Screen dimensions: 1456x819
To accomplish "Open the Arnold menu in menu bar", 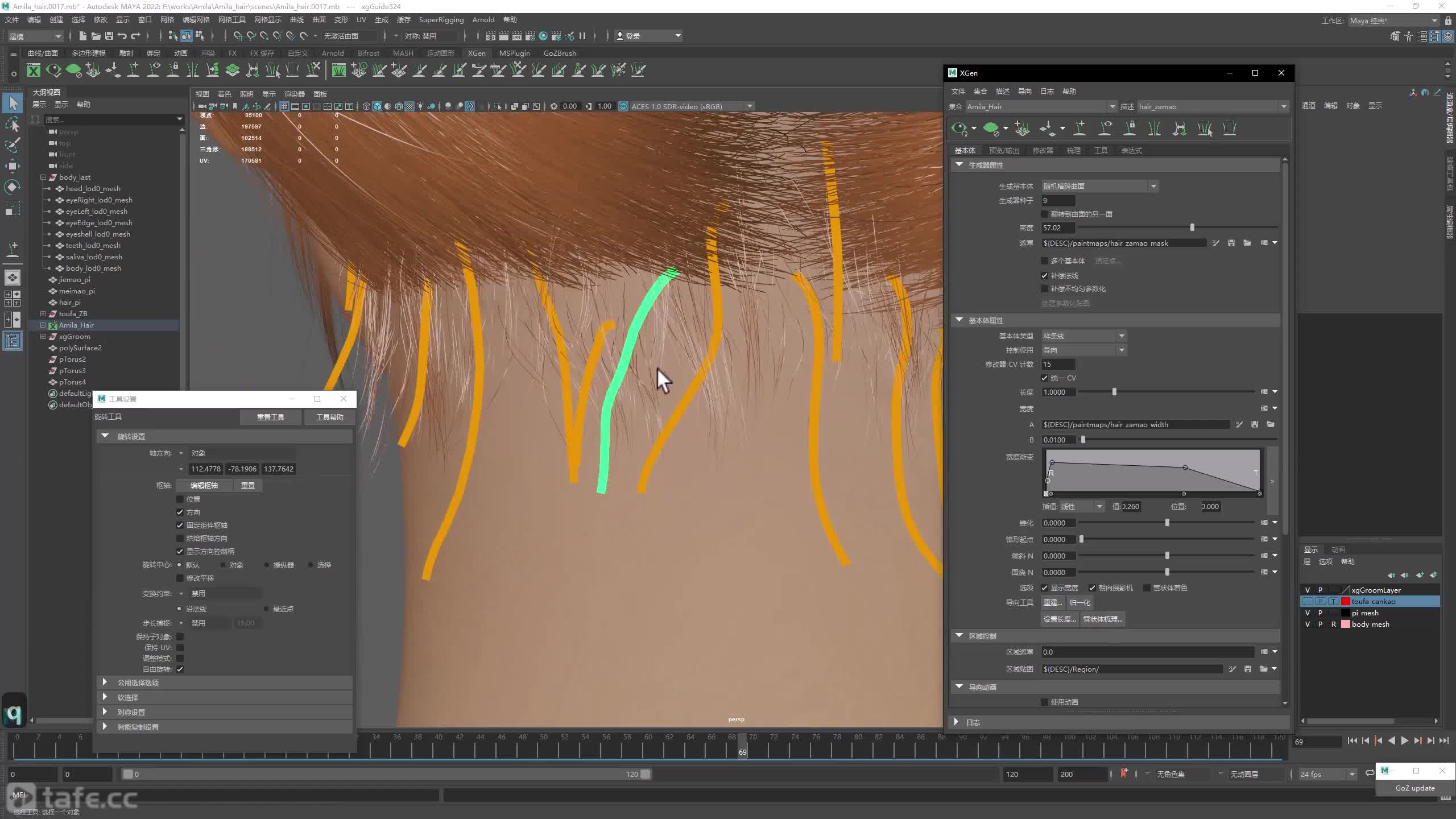I will (483, 19).
